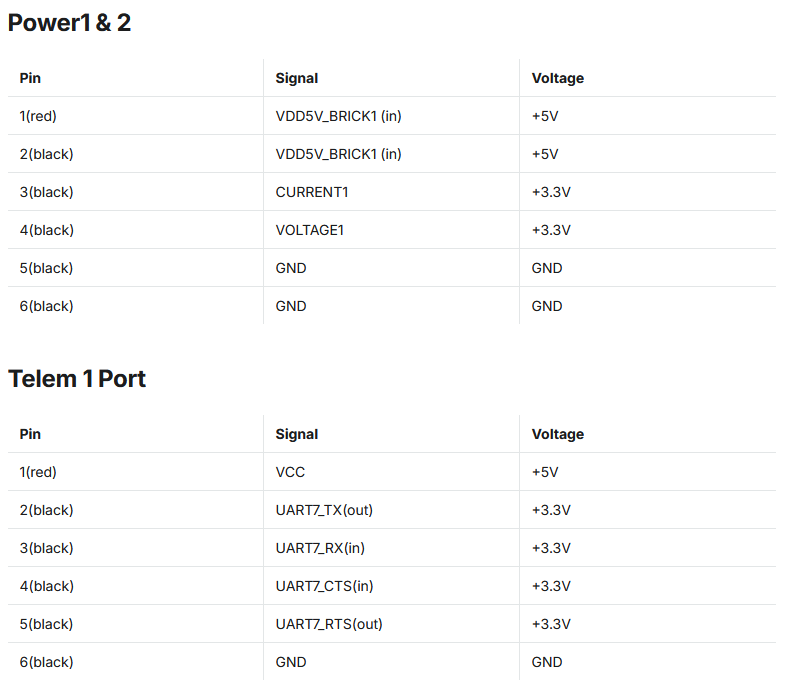Click the UART7_RX(in) signal entry
Screen dimensions: 787x685
[x=320, y=548]
